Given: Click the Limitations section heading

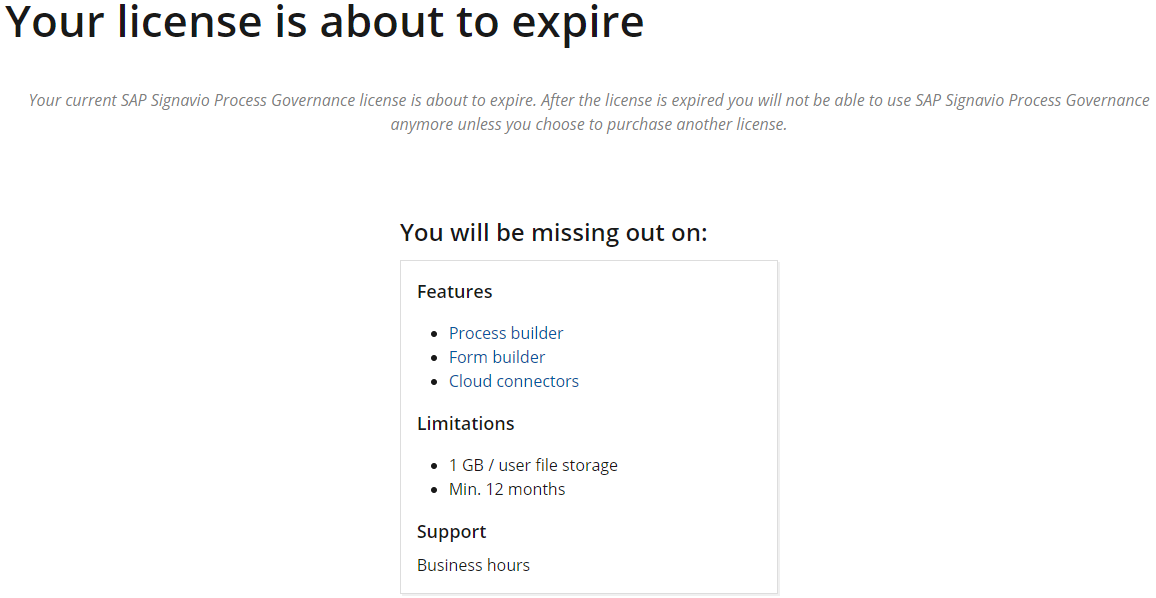Looking at the screenshot, I should pos(465,423).
